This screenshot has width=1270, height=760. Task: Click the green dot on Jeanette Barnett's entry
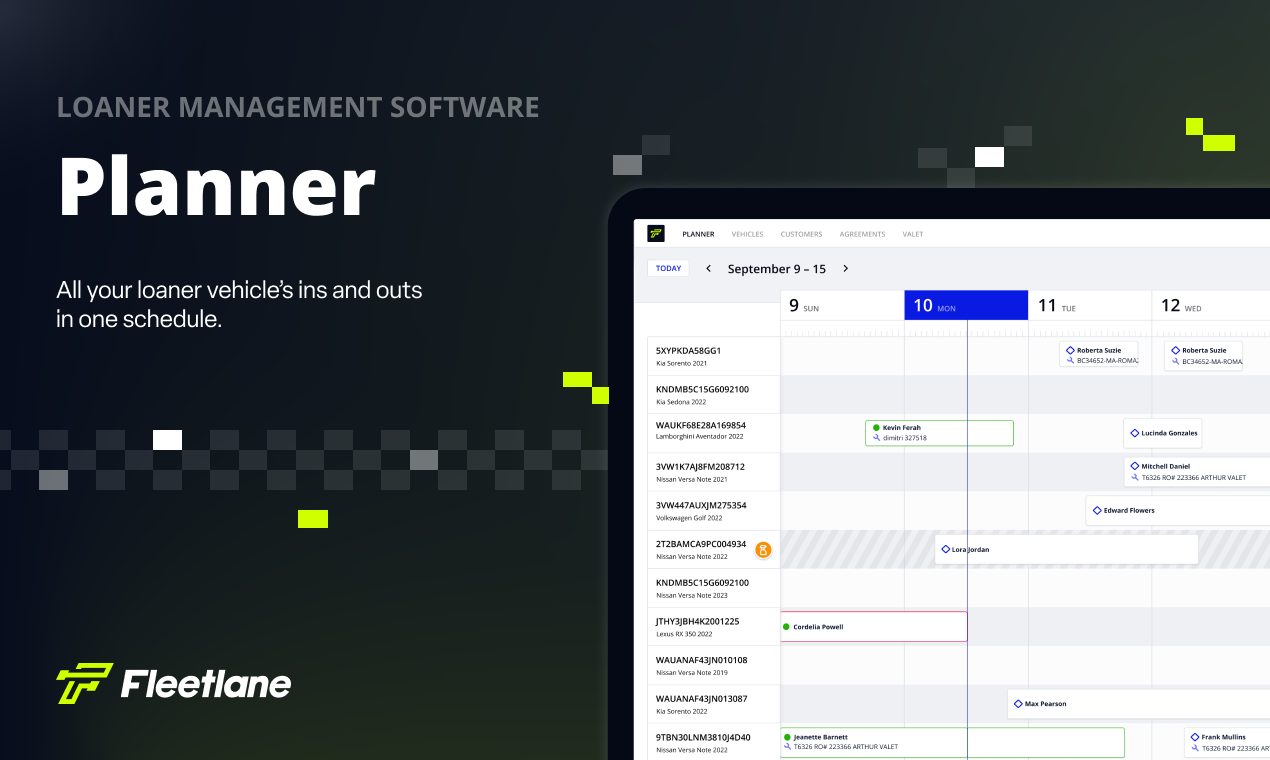click(786, 736)
